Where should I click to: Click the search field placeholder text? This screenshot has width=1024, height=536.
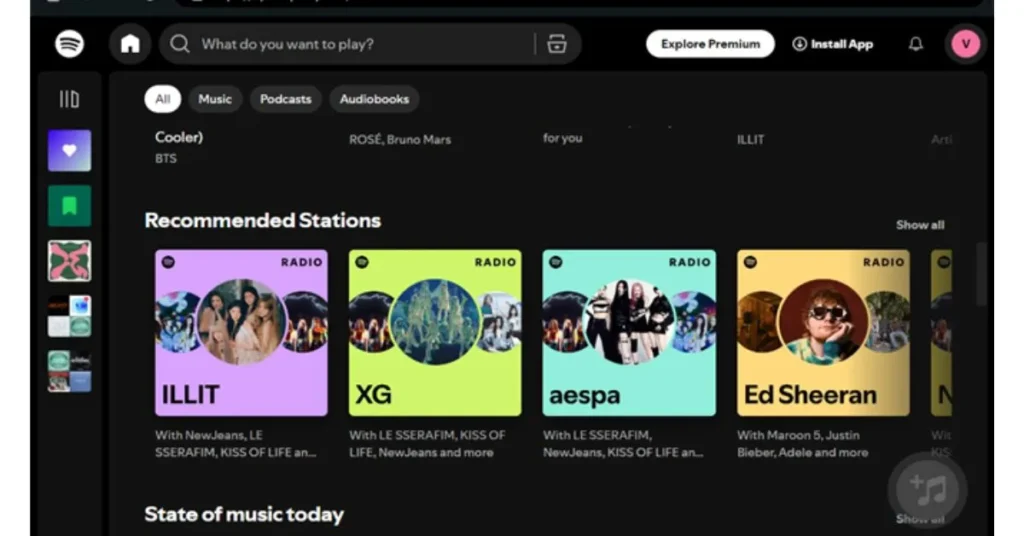pos(287,44)
